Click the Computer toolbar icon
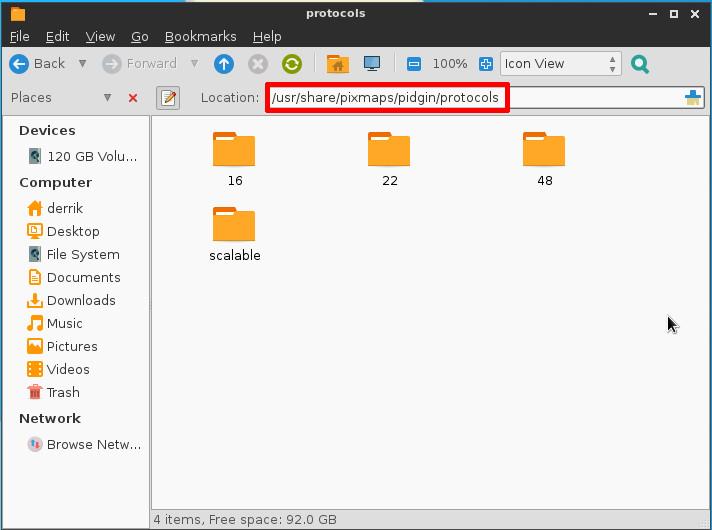Viewport: 712px width, 530px height. [372, 64]
